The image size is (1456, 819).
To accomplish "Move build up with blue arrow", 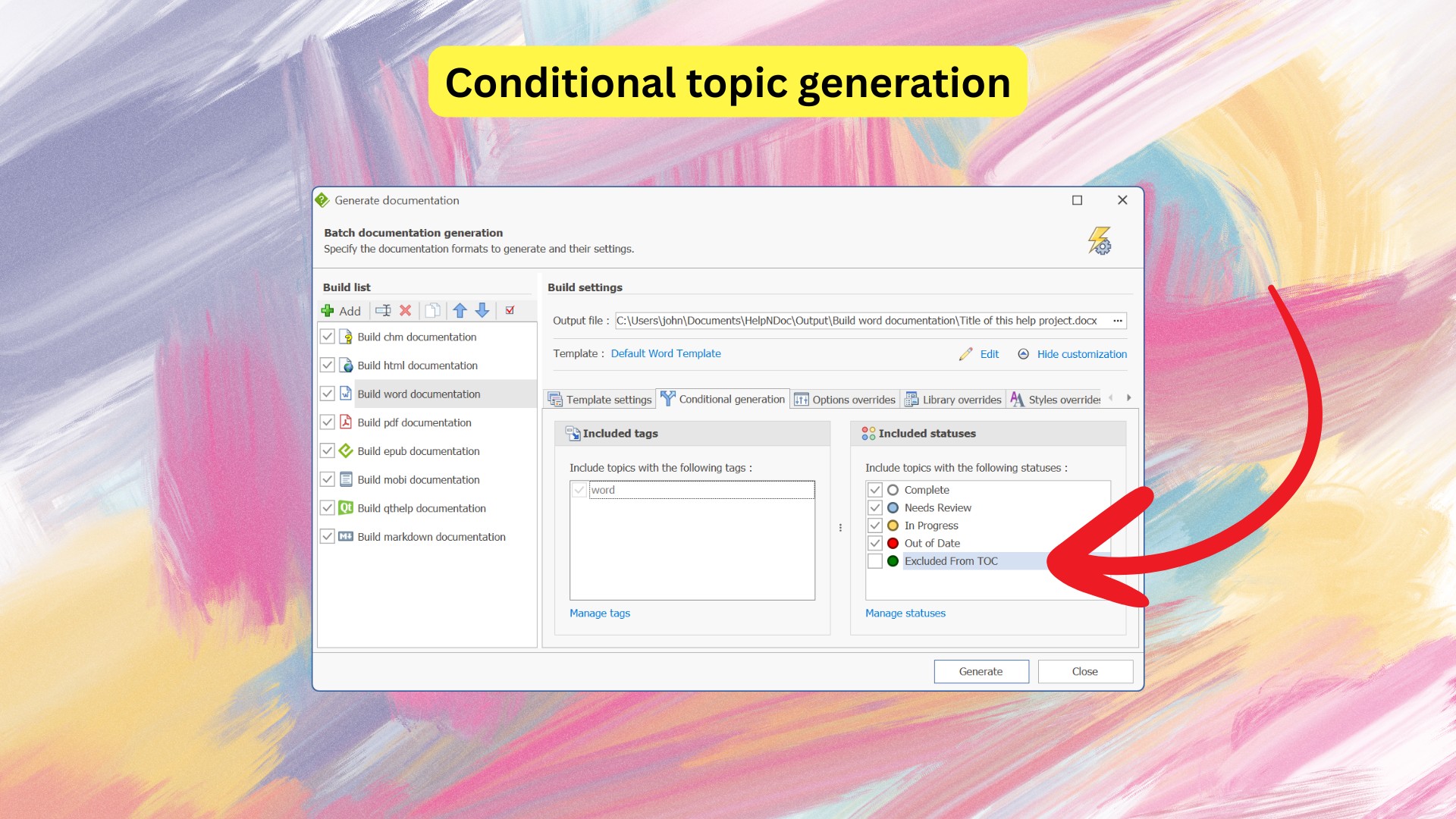I will pos(460,311).
